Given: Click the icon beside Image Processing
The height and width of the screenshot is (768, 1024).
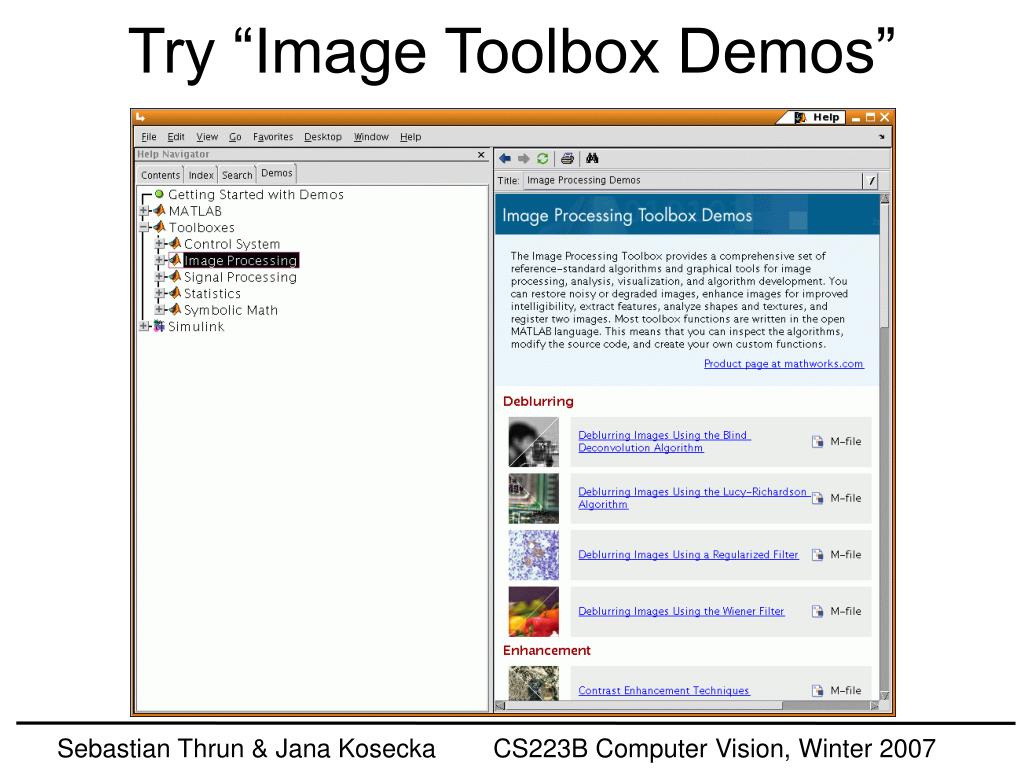Looking at the screenshot, I should [174, 260].
